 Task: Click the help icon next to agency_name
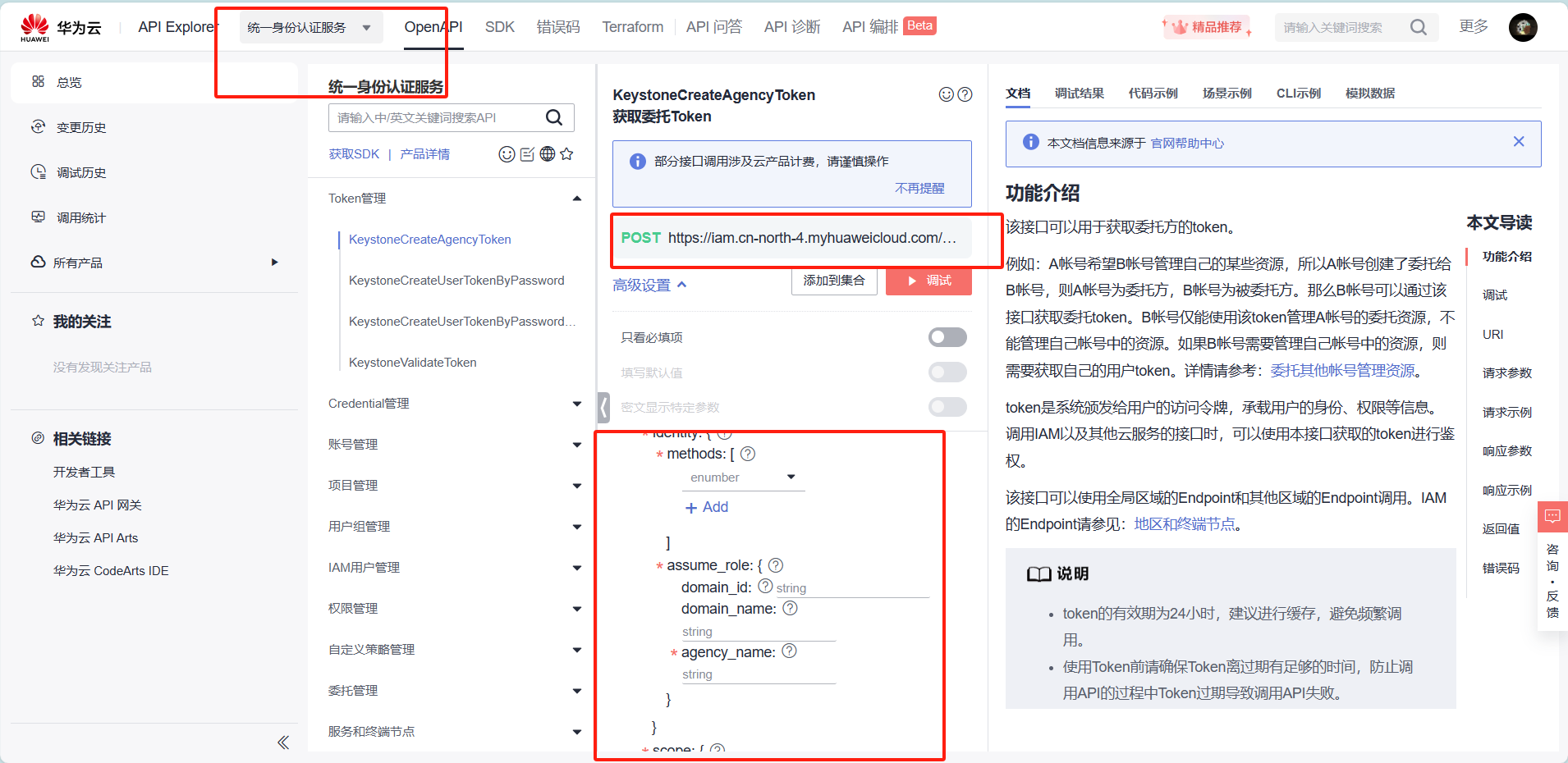coord(789,651)
